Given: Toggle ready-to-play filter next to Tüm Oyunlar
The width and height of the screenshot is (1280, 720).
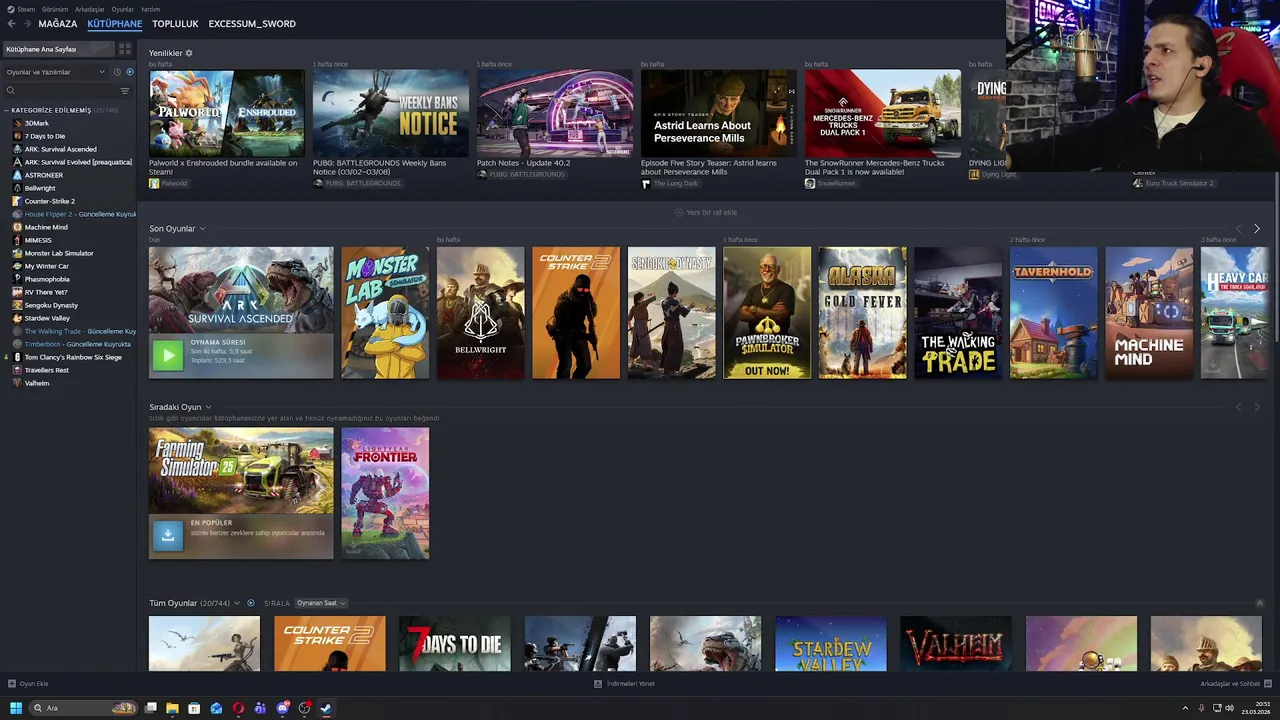Looking at the screenshot, I should coord(251,603).
